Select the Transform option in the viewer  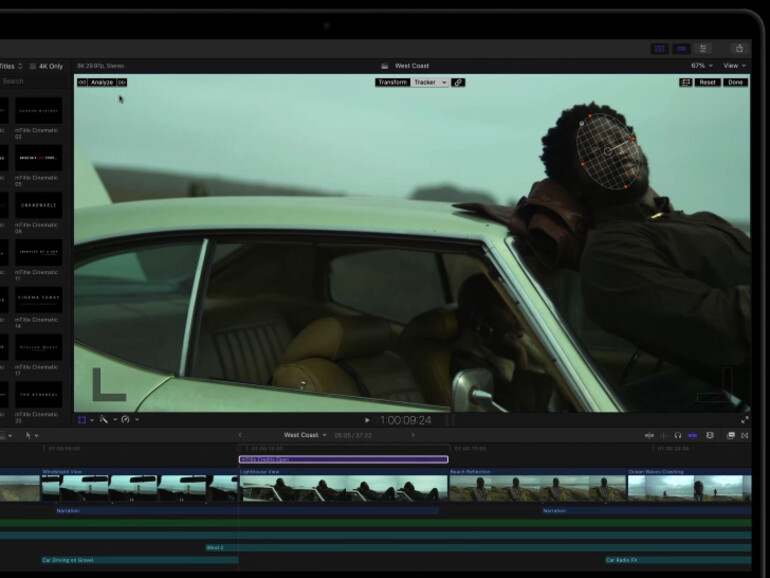[392, 83]
